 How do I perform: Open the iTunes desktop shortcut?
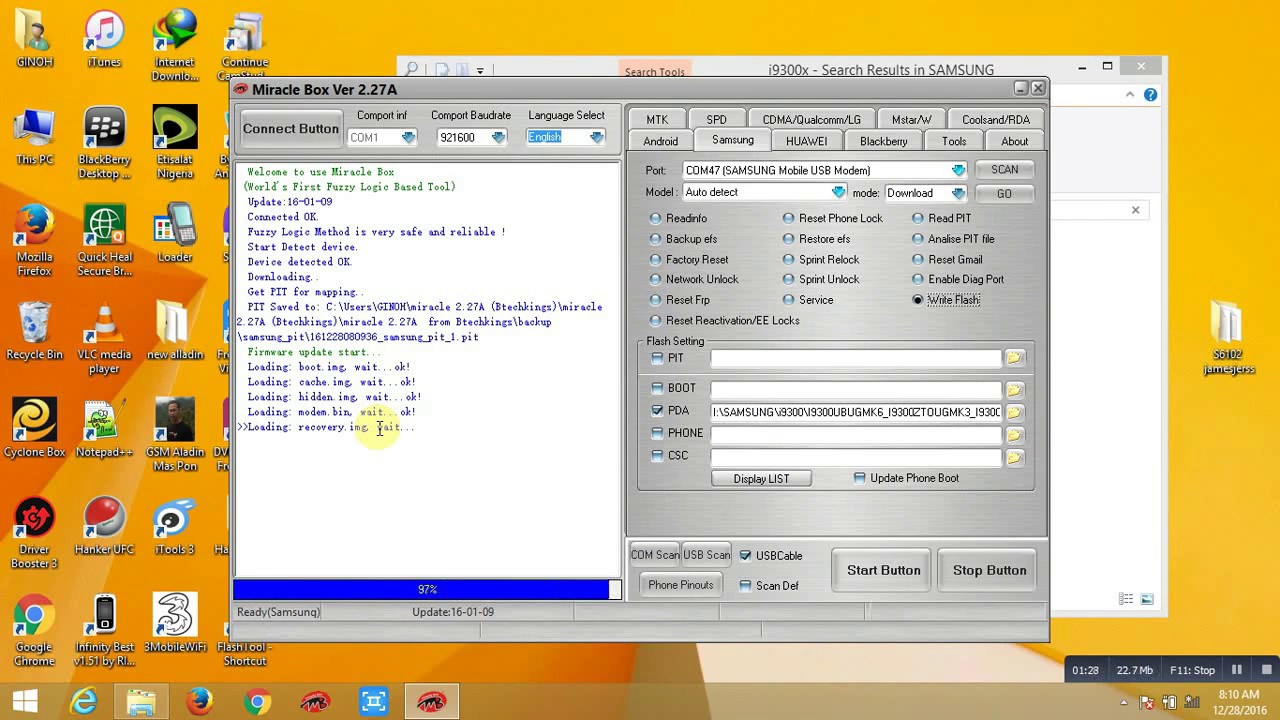tap(104, 40)
